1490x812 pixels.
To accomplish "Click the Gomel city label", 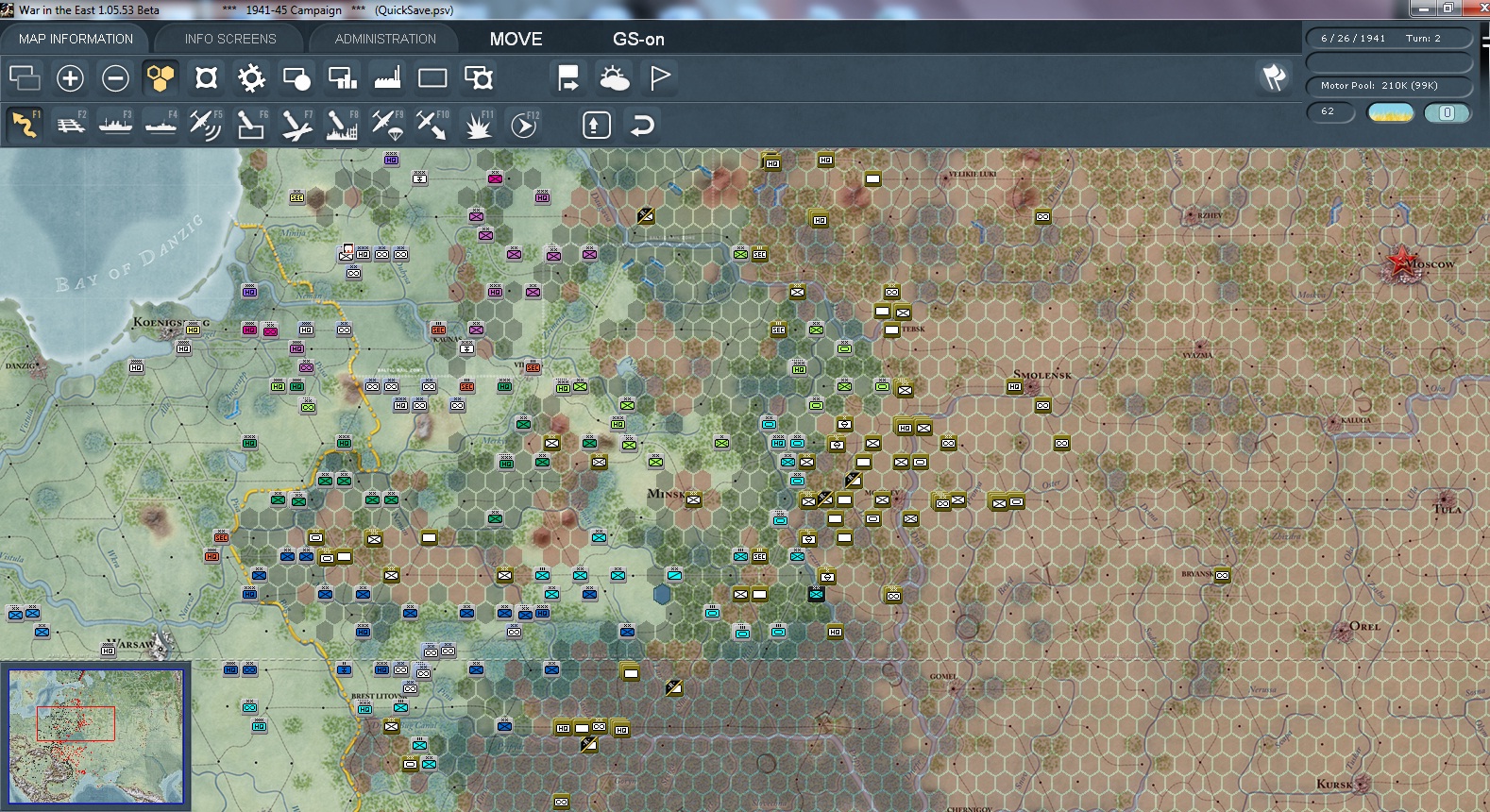I will point(943,676).
